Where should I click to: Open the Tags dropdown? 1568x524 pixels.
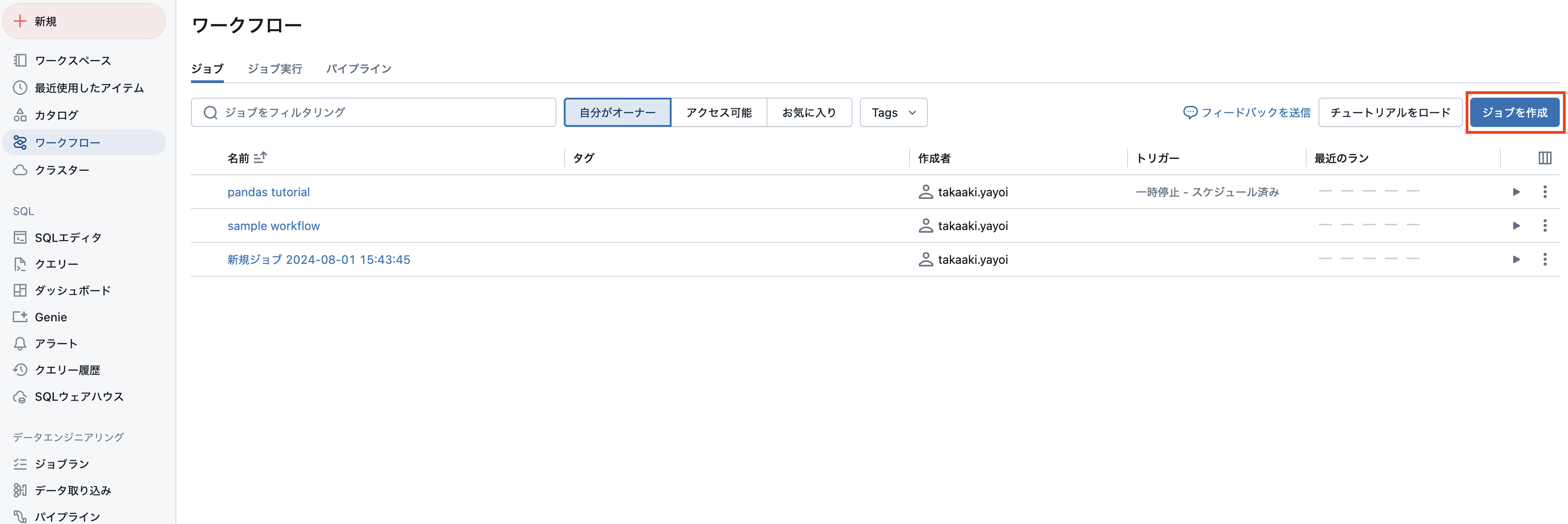892,112
